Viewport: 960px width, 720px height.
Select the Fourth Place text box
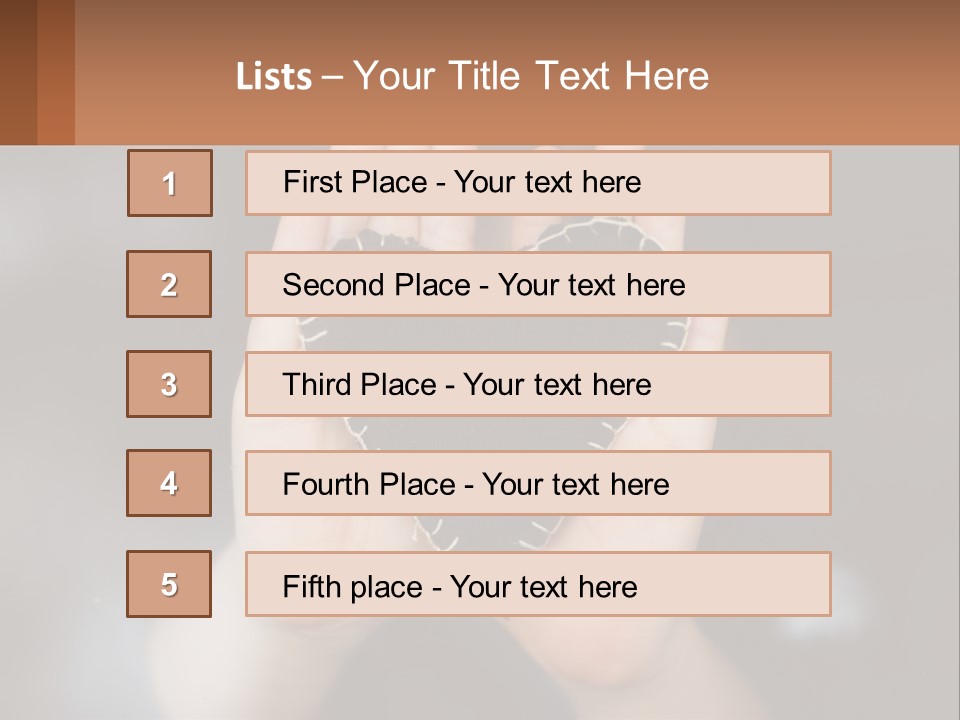538,484
